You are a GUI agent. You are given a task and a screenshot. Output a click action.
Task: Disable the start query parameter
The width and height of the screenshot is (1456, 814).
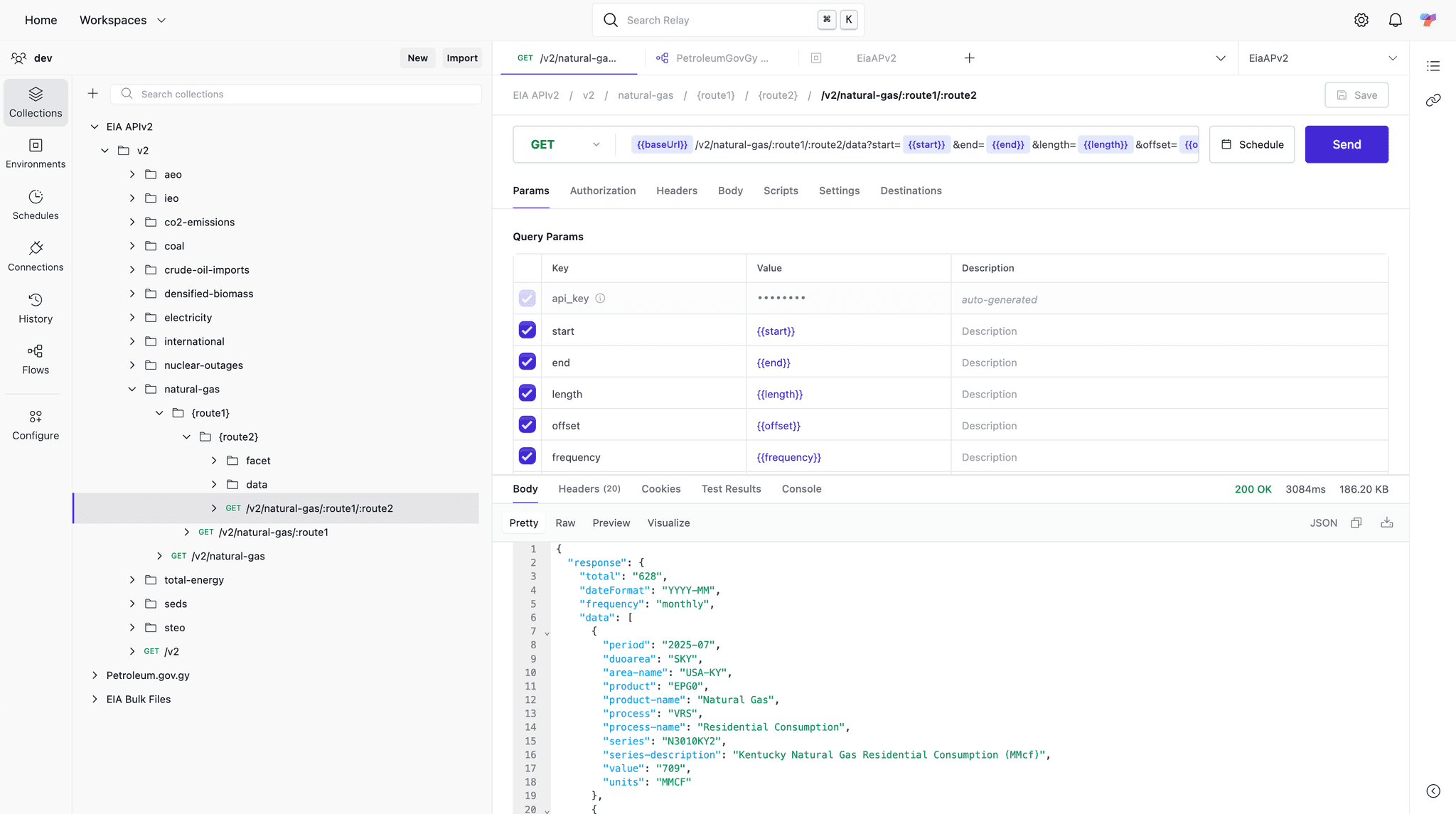(527, 330)
